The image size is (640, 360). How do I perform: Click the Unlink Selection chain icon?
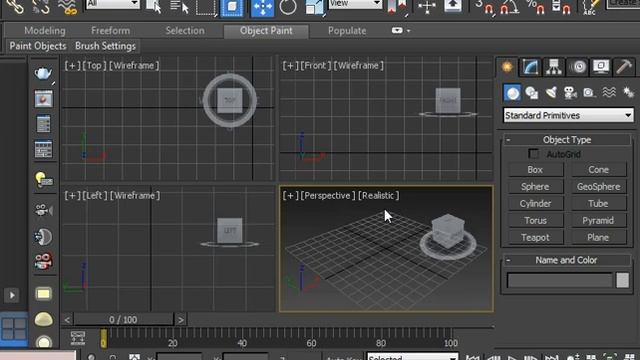40,7
